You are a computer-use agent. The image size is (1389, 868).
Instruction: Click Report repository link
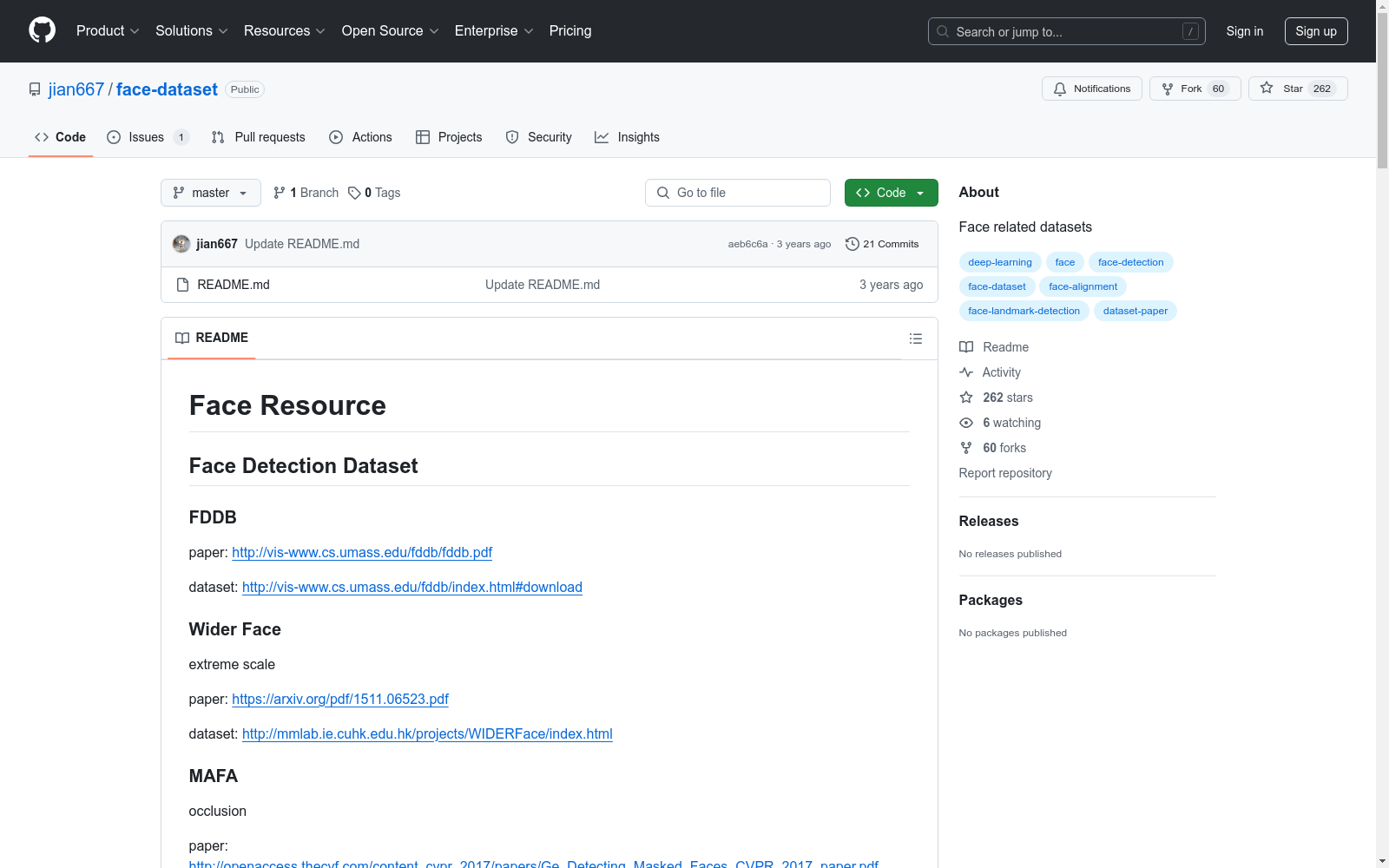(x=1005, y=473)
